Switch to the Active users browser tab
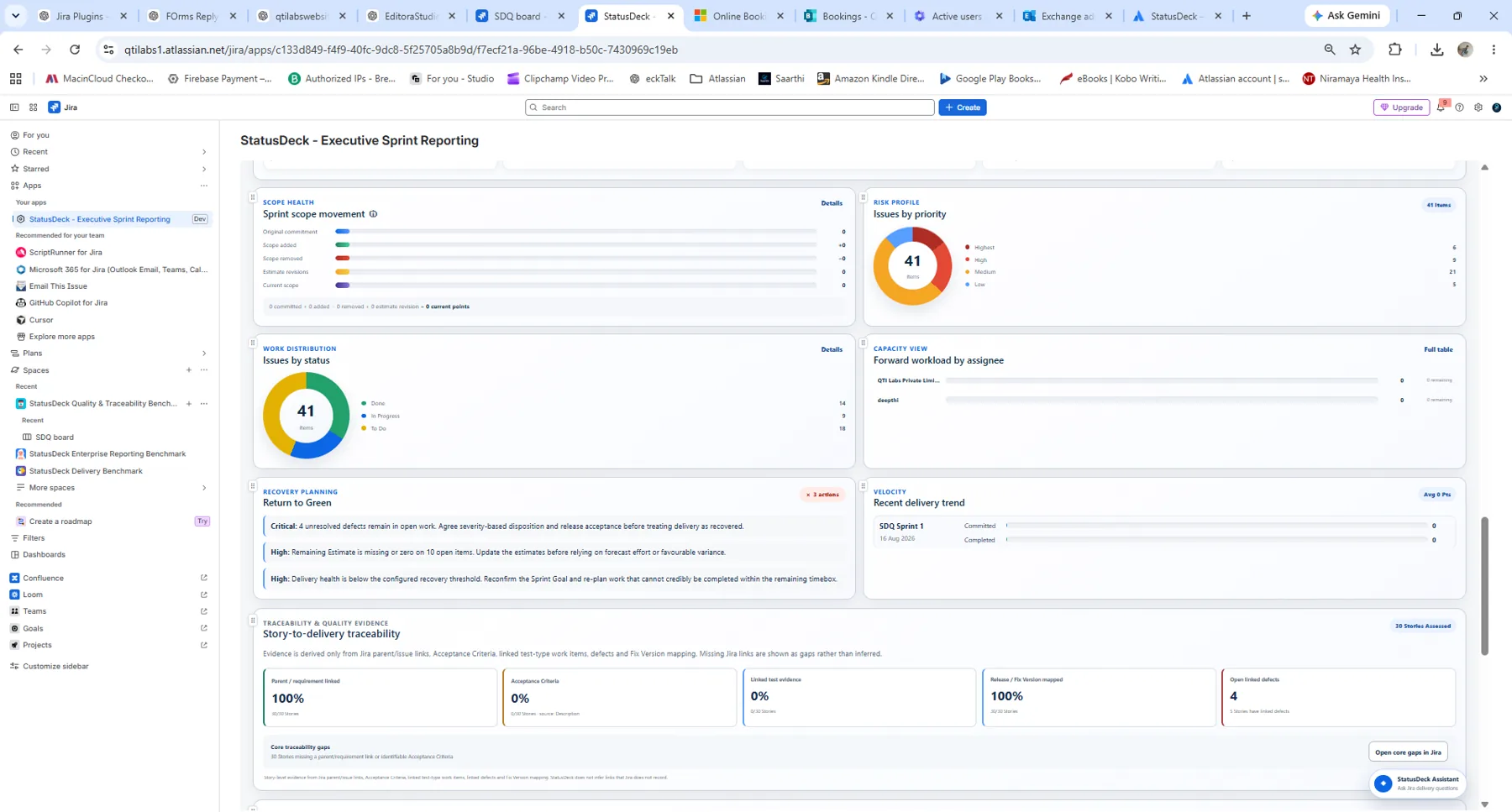 (x=958, y=16)
